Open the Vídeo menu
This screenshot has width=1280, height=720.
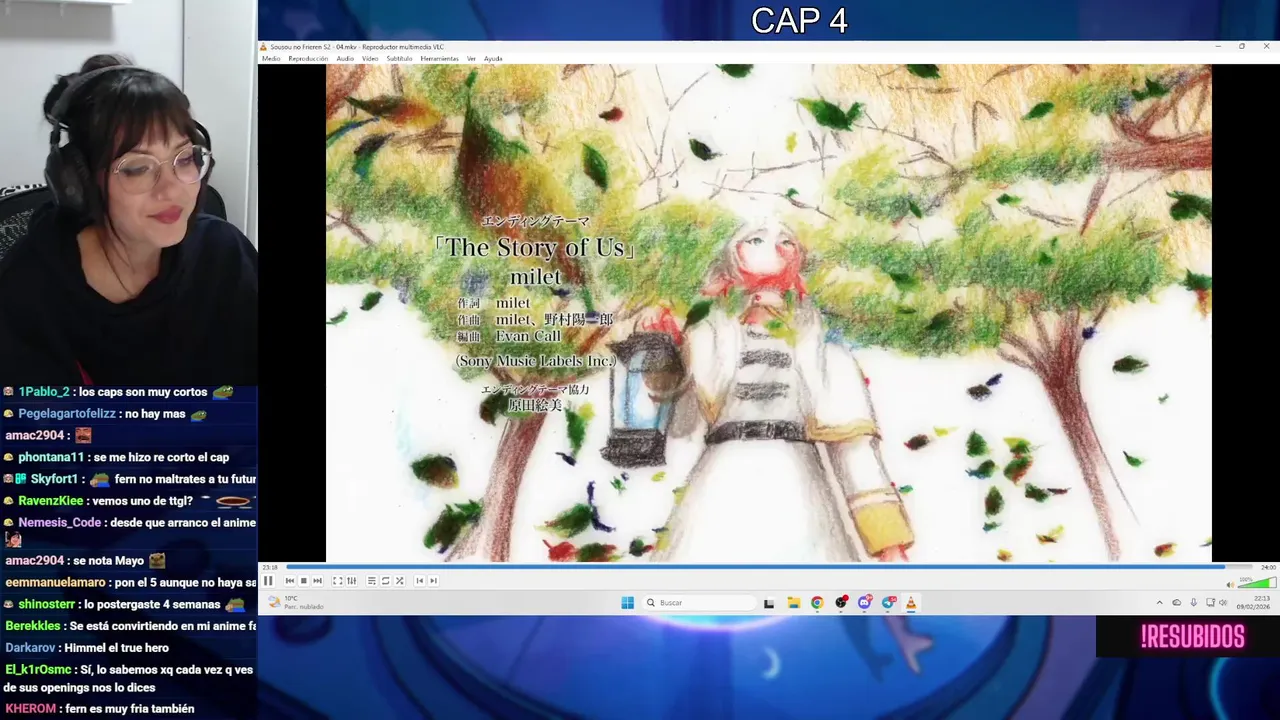tap(370, 59)
